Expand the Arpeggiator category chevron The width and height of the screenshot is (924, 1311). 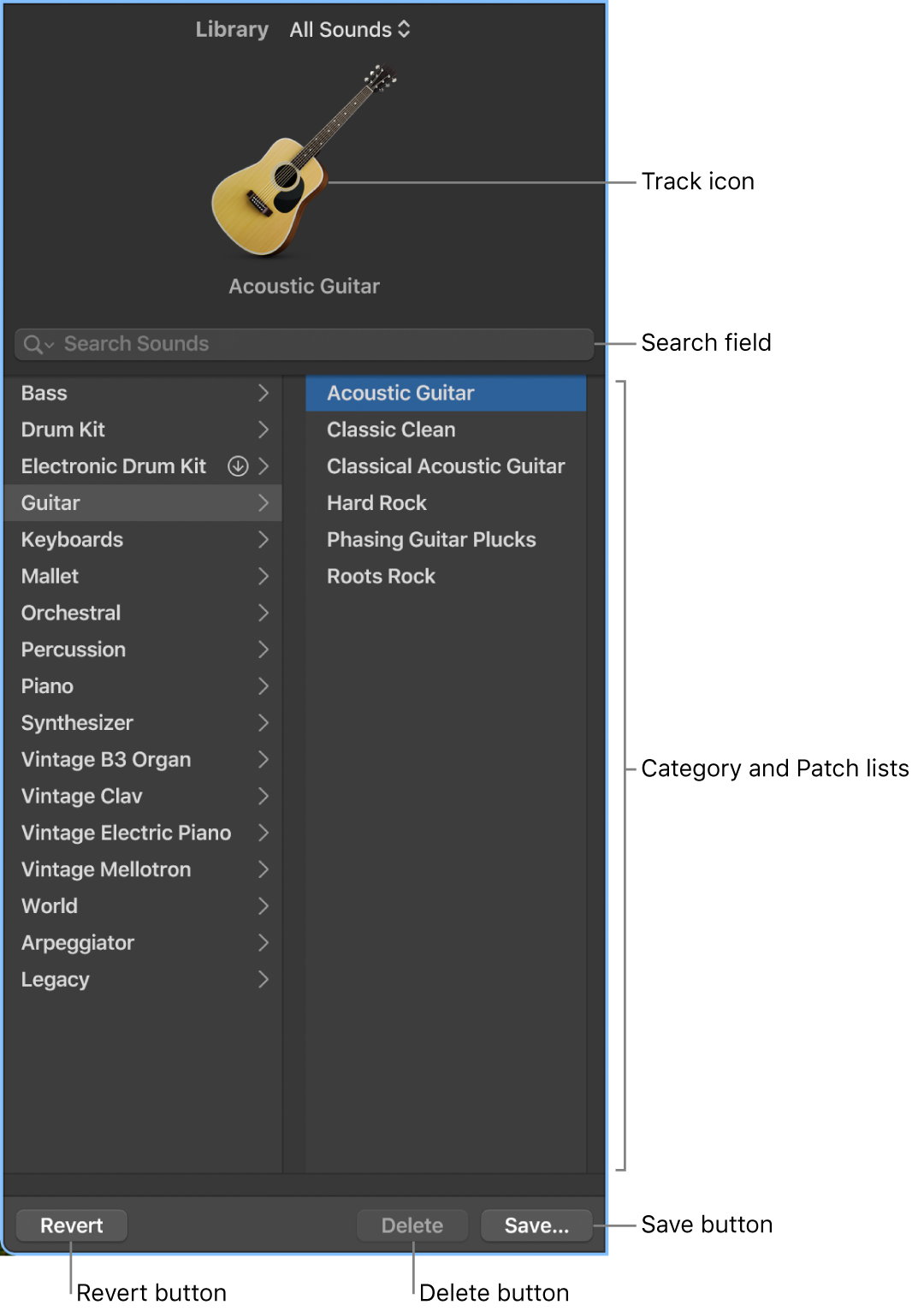(x=264, y=943)
